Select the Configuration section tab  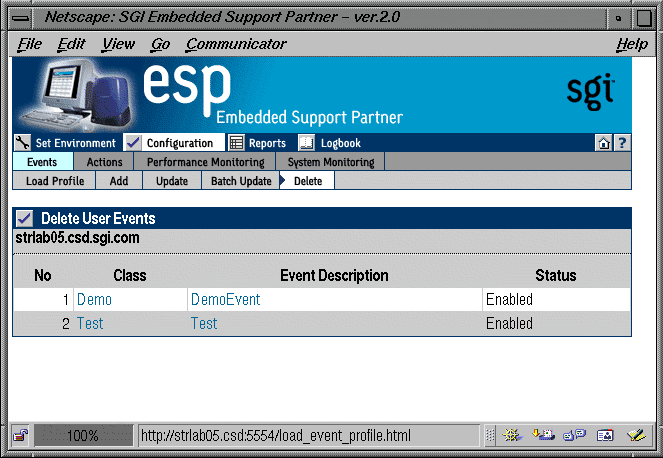pyautogui.click(x=180, y=143)
